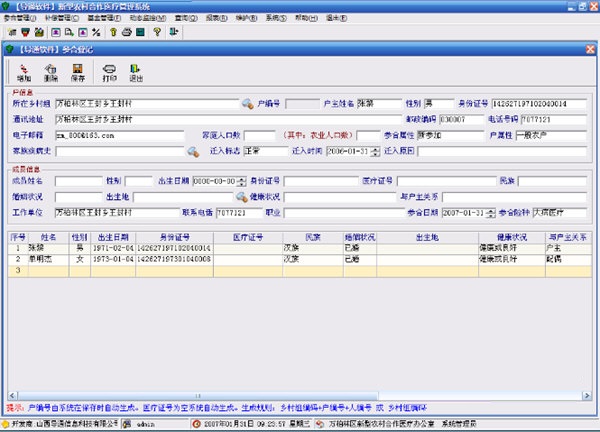Open the 查询 menu

pyautogui.click(x=186, y=18)
